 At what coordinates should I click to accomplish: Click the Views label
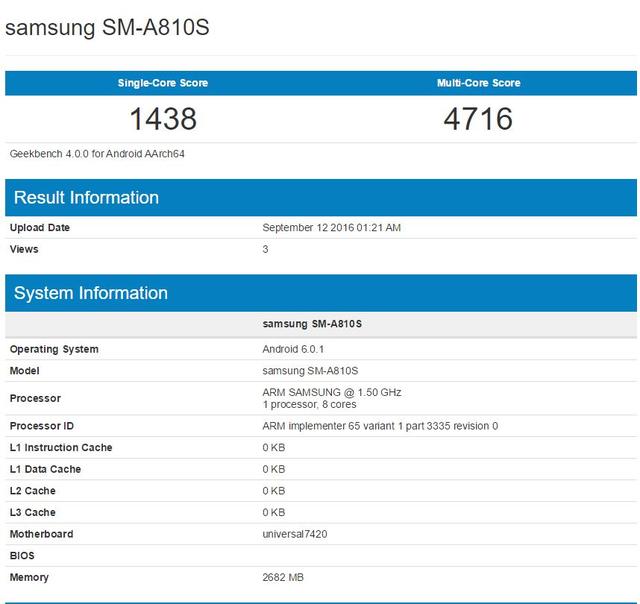(x=24, y=249)
